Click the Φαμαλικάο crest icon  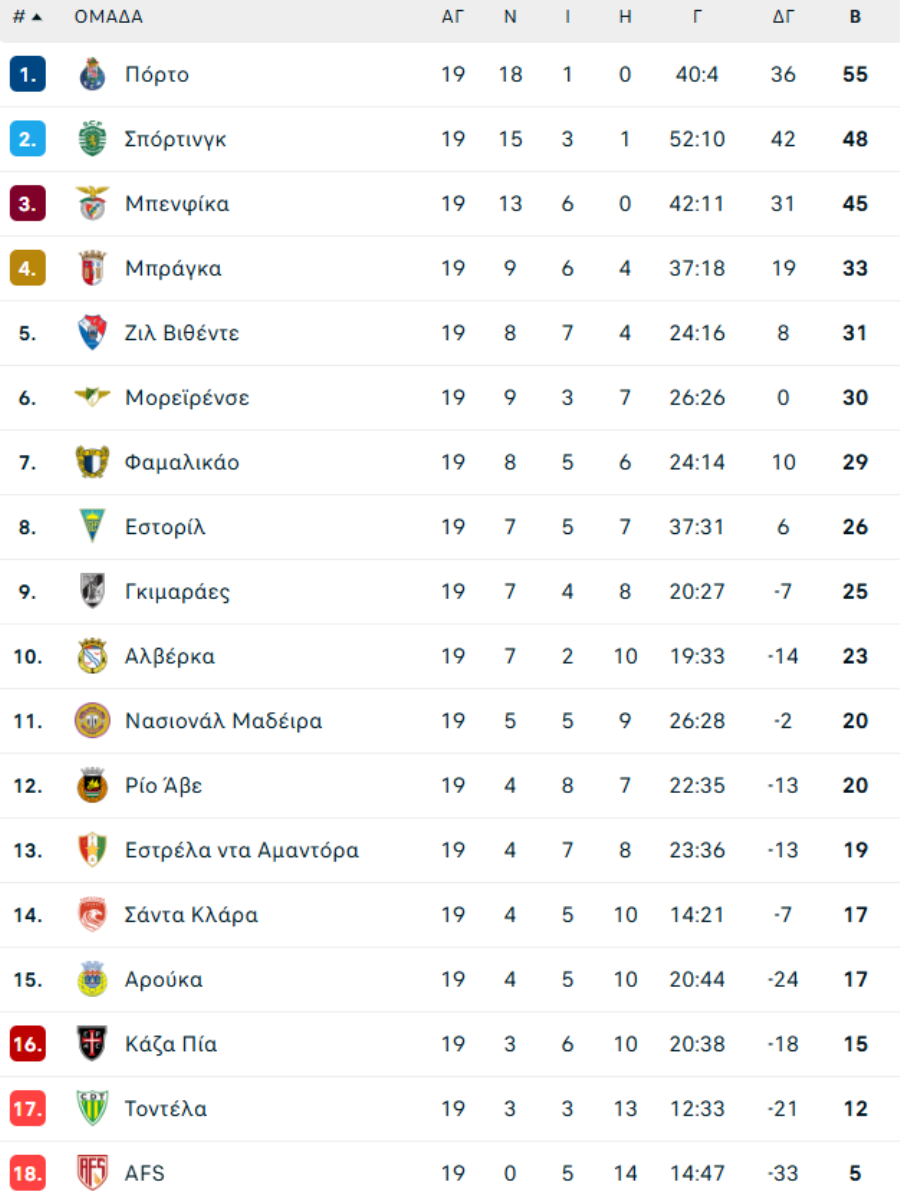[92, 462]
